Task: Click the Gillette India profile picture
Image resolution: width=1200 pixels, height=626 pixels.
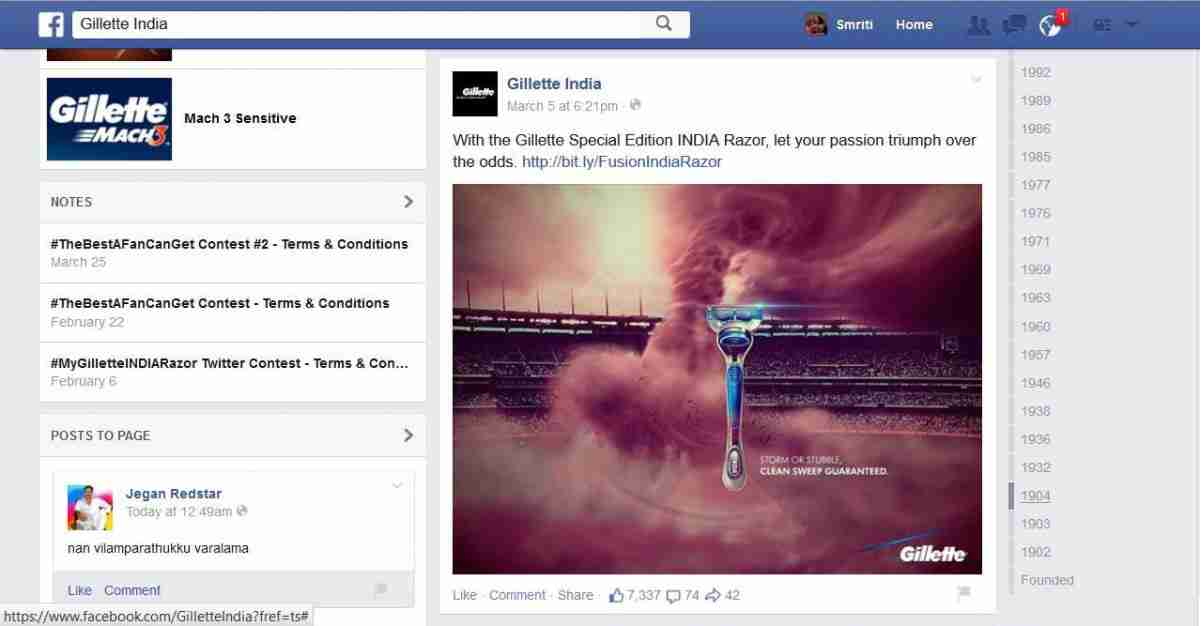Action: 475,94
